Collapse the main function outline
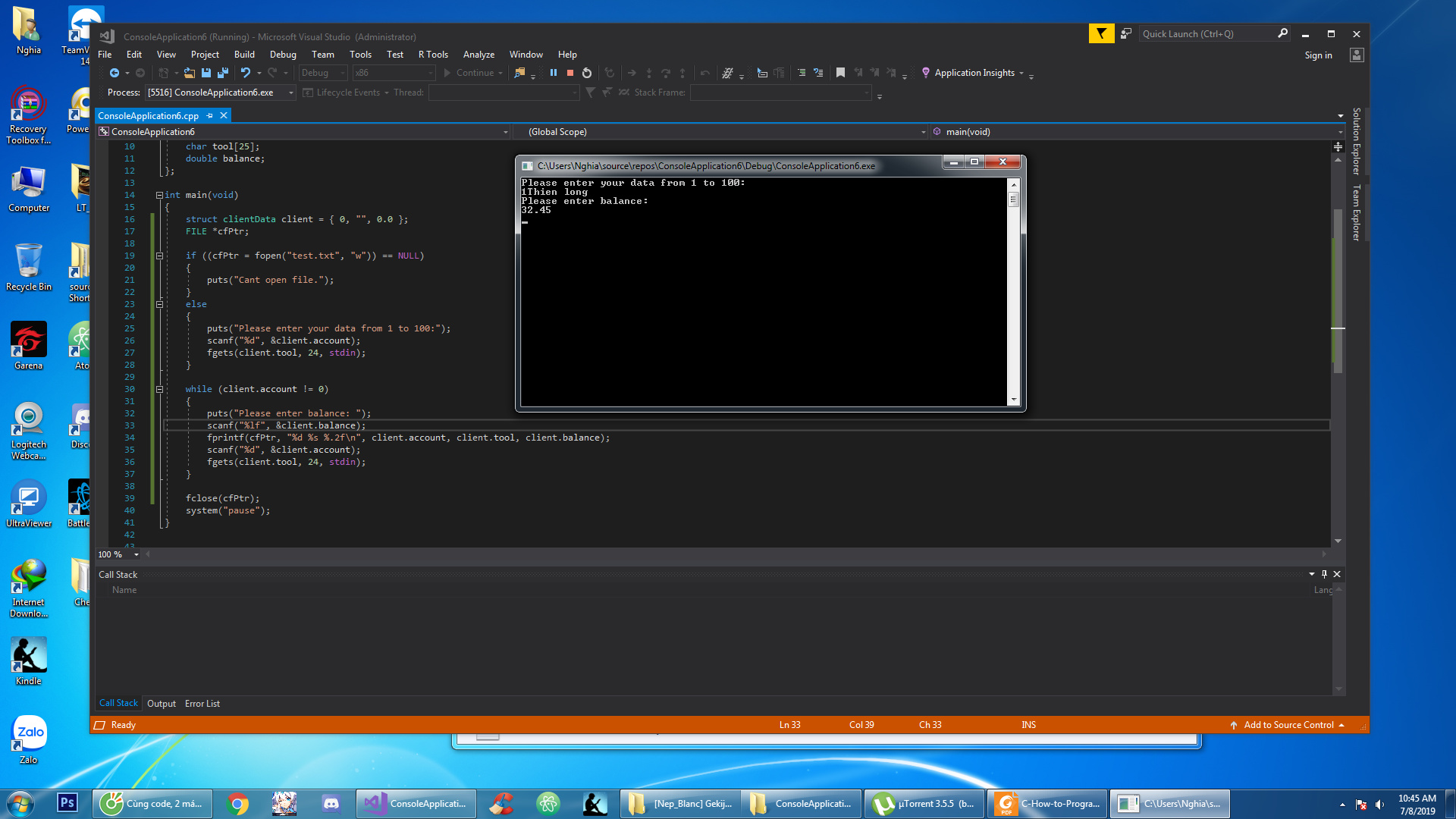This screenshot has height=819, width=1456. [159, 195]
